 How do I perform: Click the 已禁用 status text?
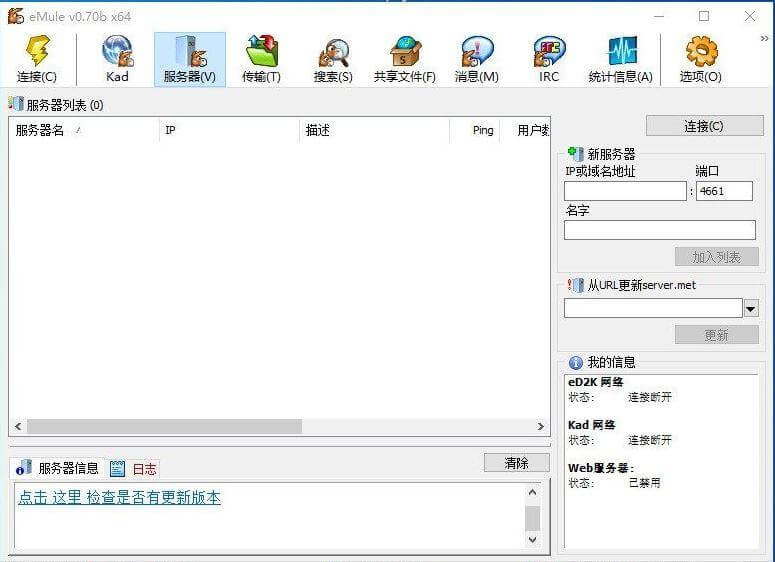tap(645, 482)
